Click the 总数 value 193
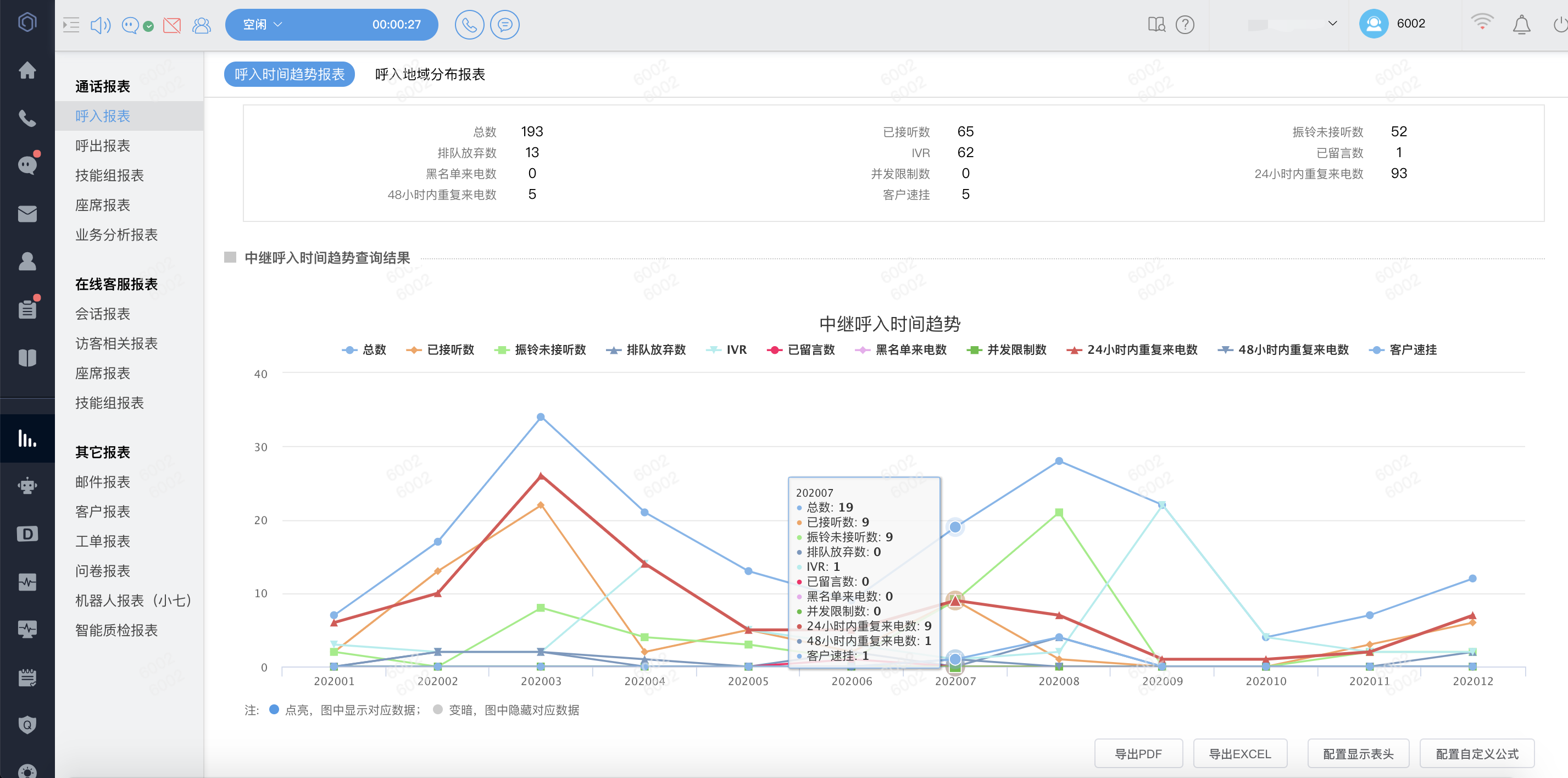The height and width of the screenshot is (778, 1568). [531, 131]
